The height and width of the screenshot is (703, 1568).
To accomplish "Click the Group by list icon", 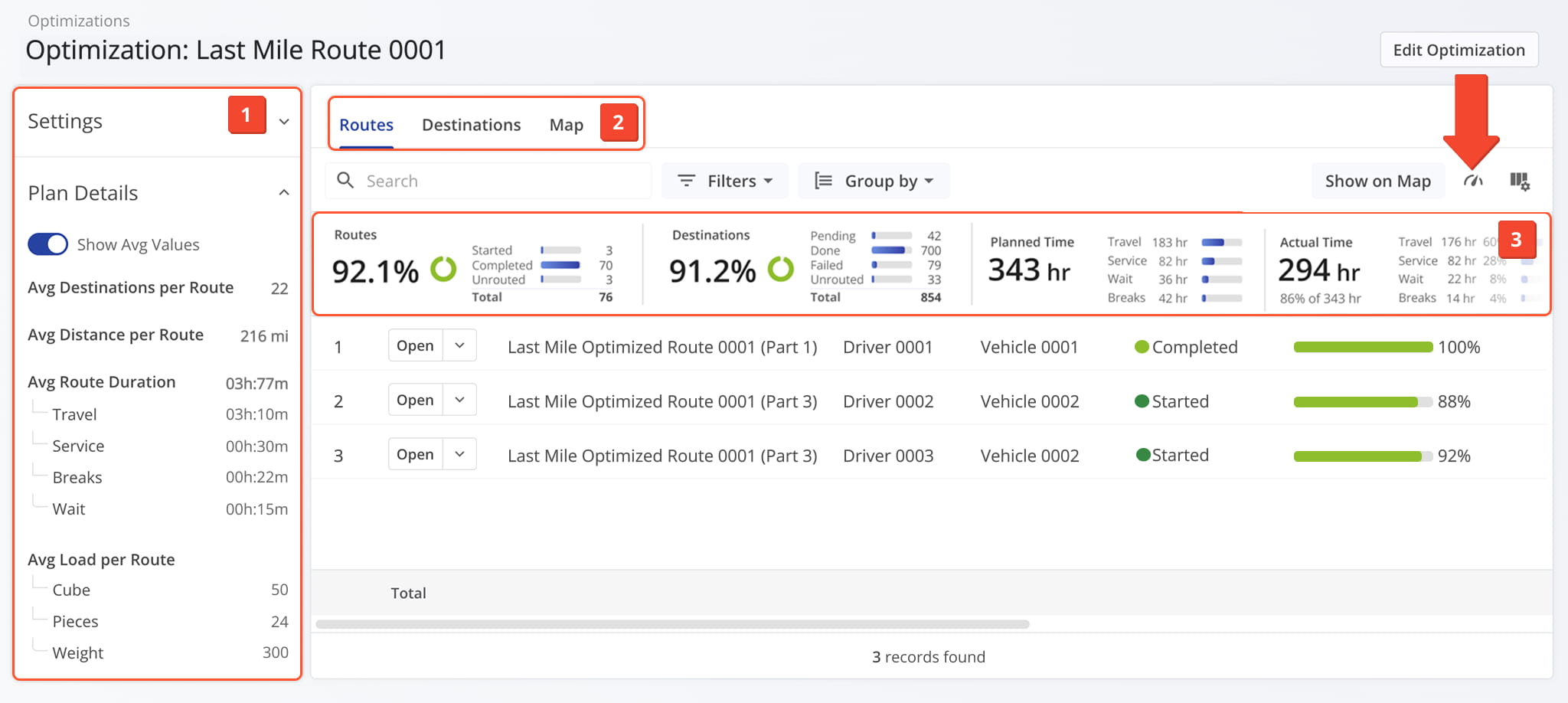I will tap(823, 181).
